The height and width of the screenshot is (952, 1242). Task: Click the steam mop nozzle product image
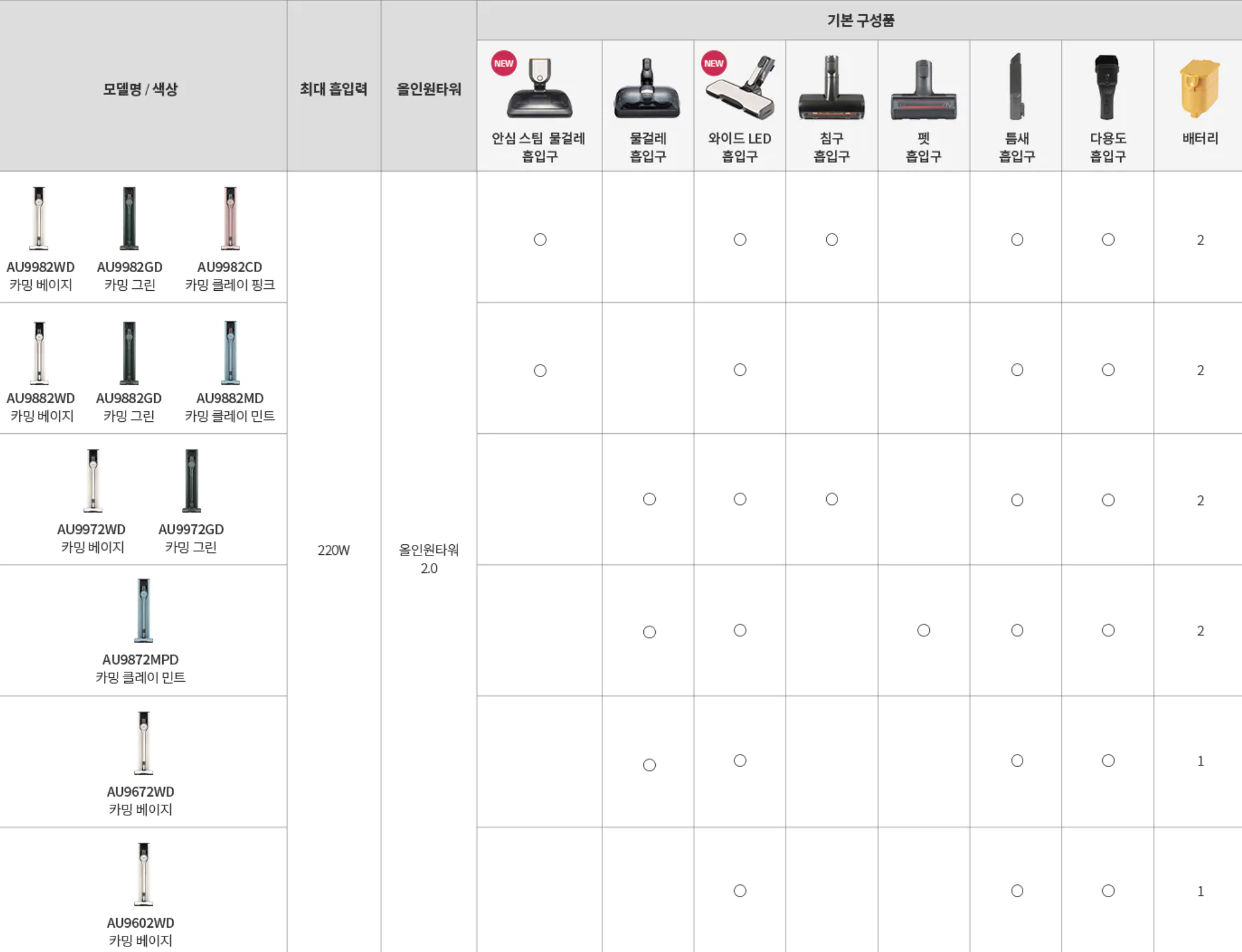pos(540,88)
